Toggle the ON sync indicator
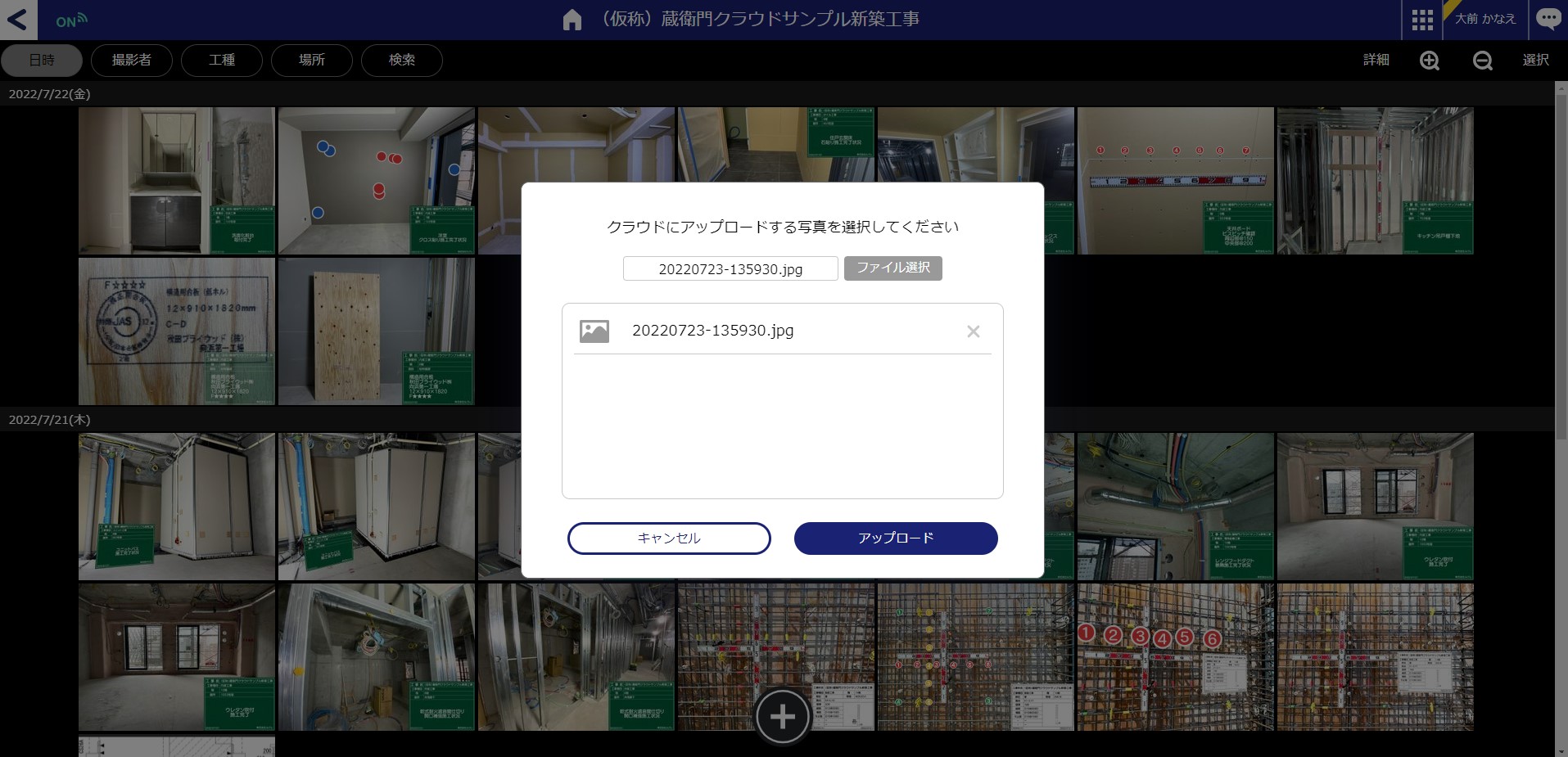1568x757 pixels. coord(71,20)
